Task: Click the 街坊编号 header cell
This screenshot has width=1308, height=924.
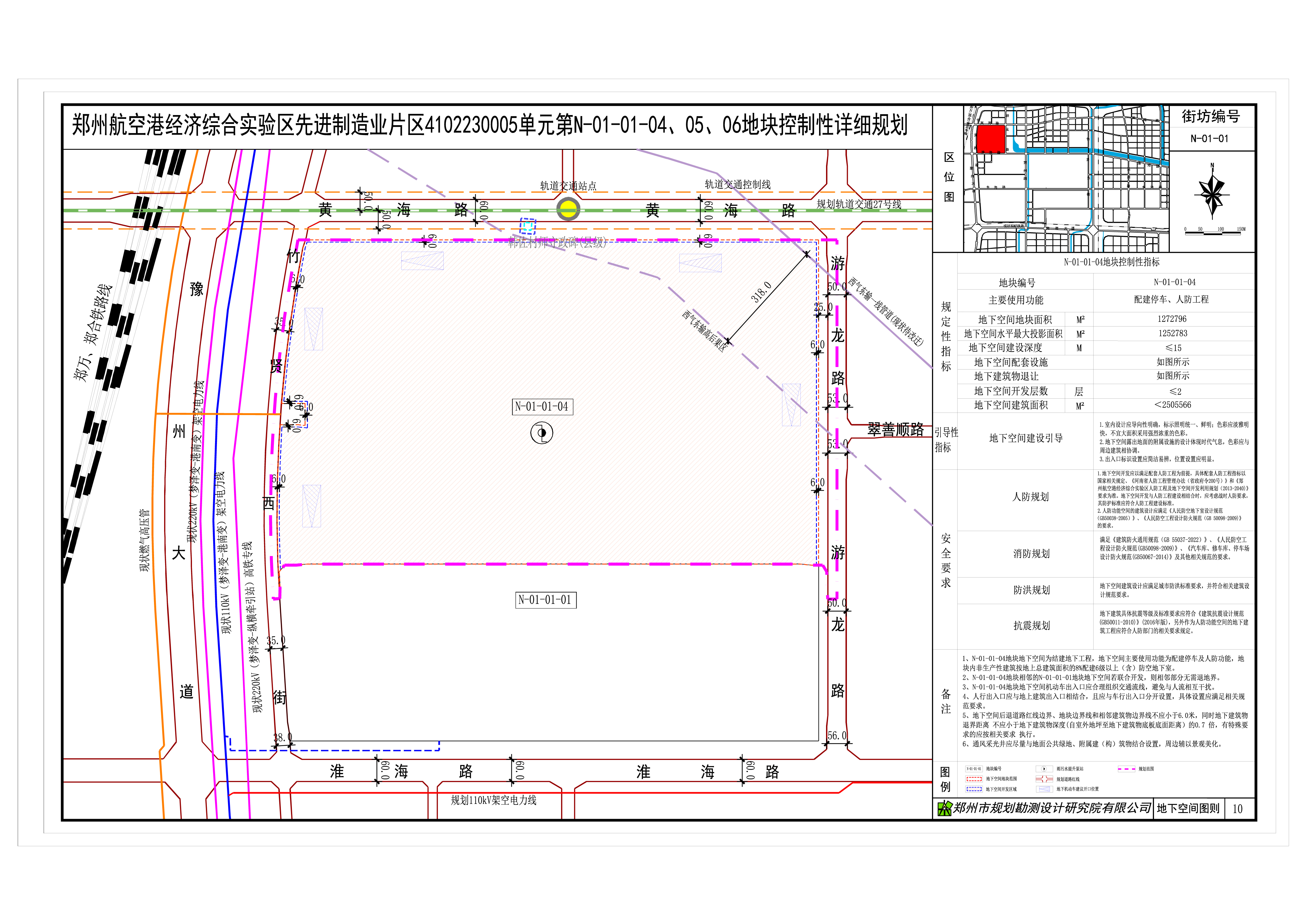Action: (1211, 116)
